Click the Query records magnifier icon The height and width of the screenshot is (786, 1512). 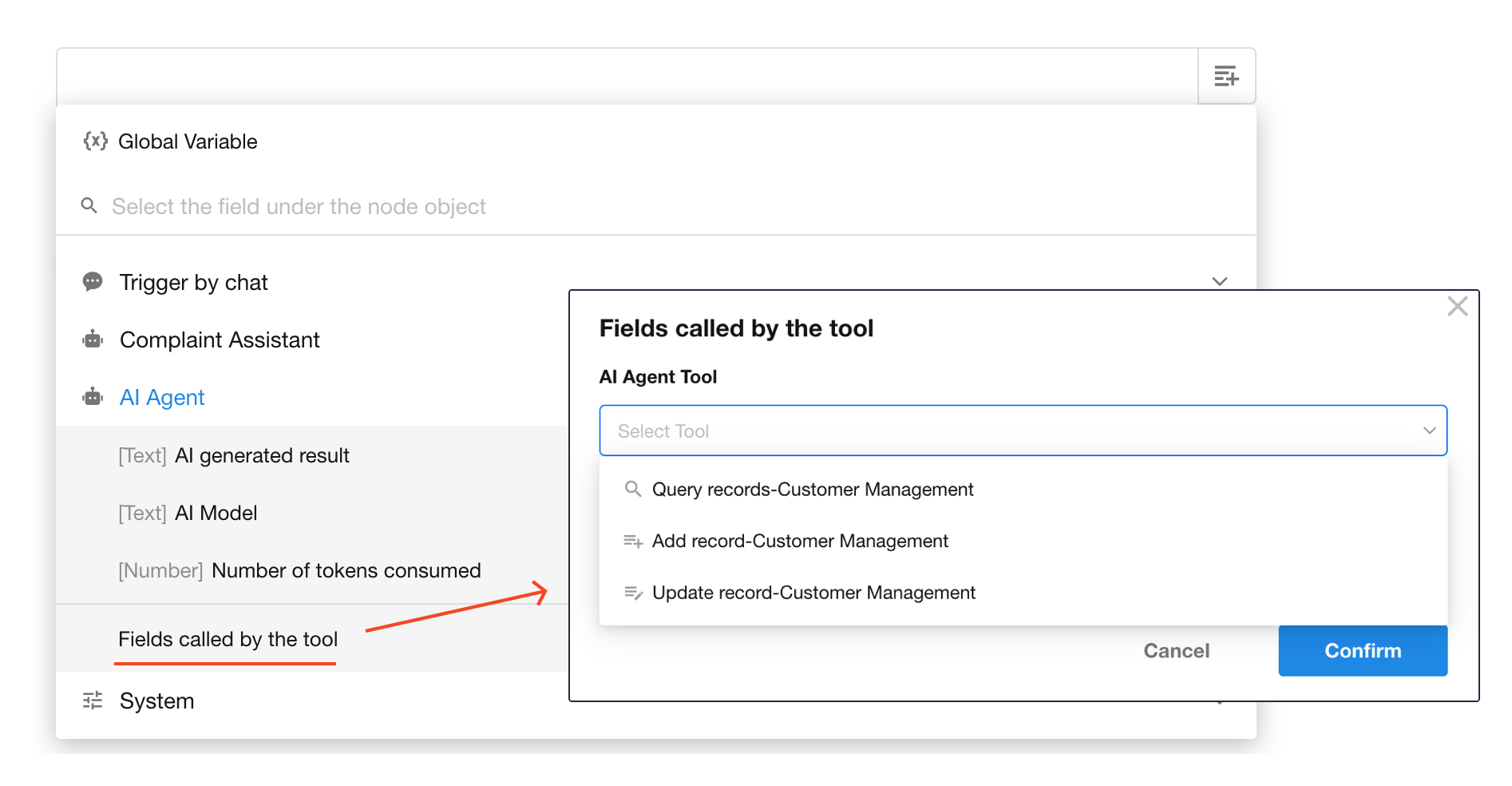point(632,489)
